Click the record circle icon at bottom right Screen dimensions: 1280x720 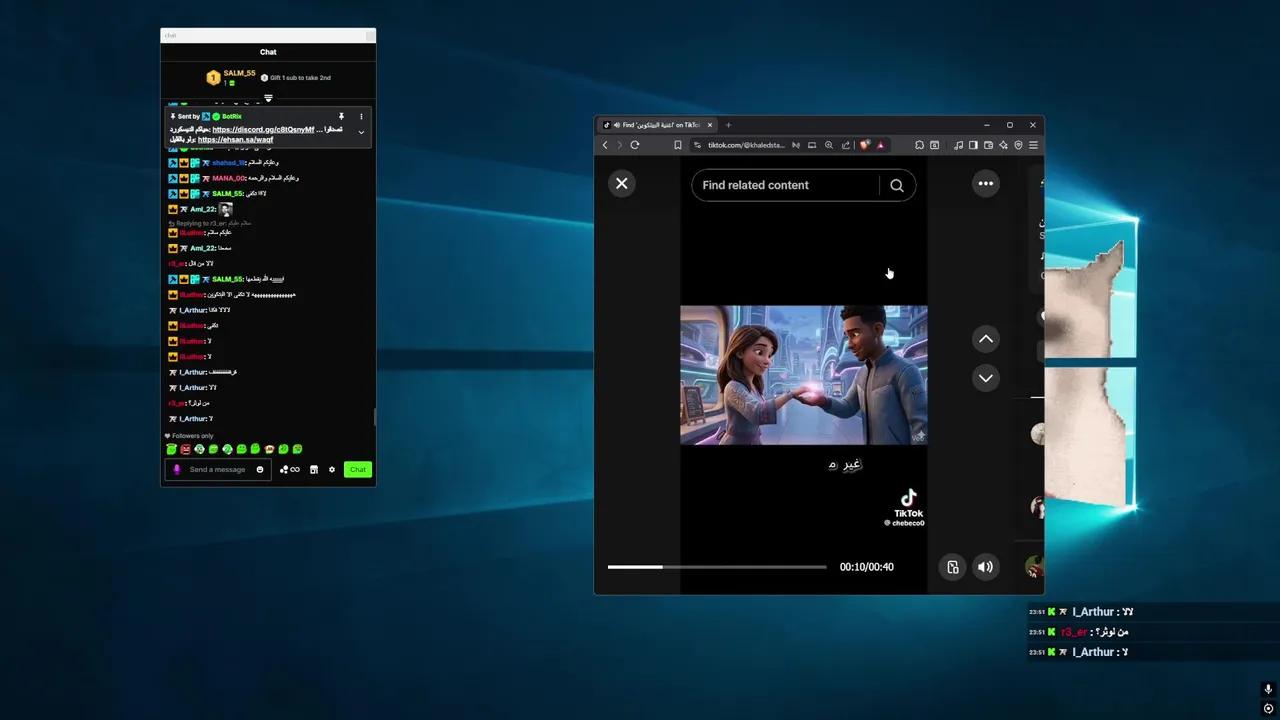1268,709
